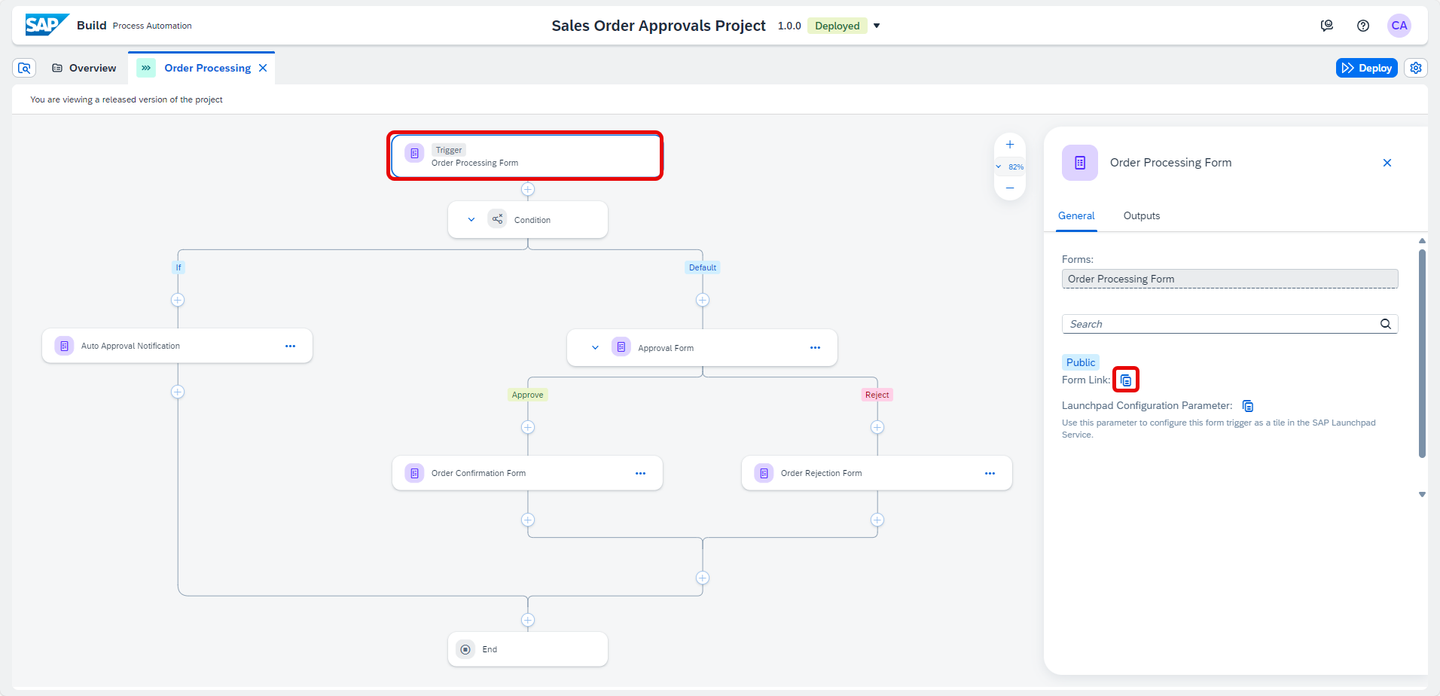Screen dimensions: 1440x696
Task: Click the Public label
Action: (x=1080, y=362)
